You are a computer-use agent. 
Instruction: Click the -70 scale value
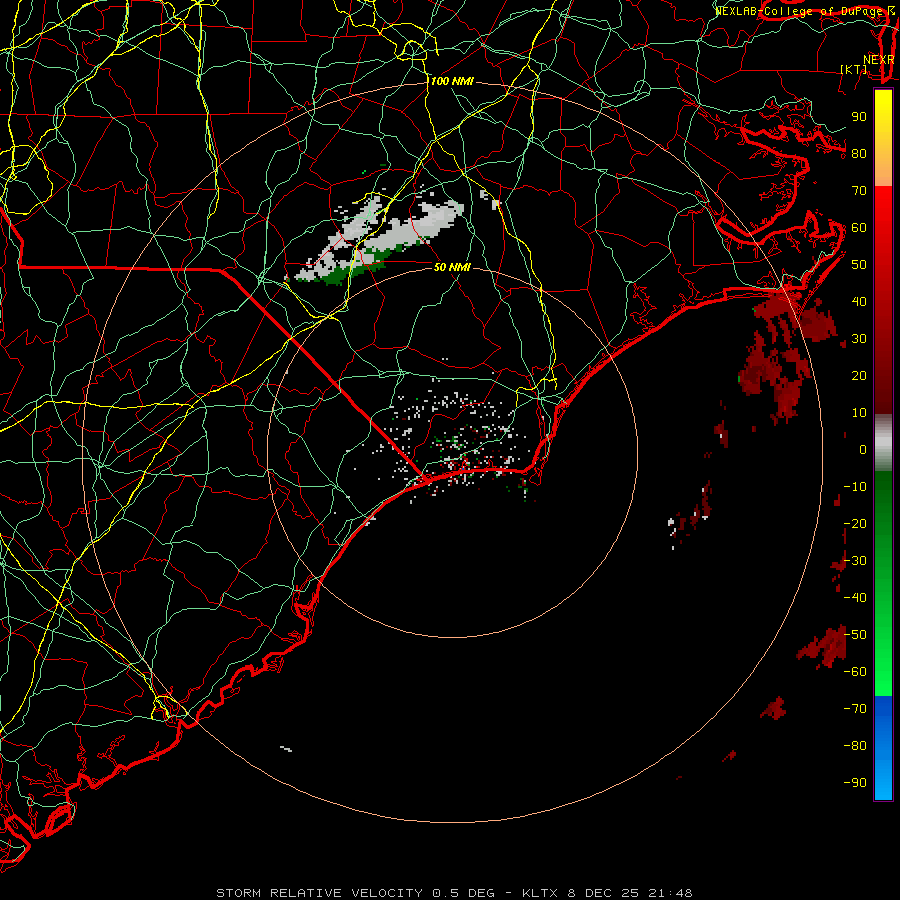[x=855, y=709]
